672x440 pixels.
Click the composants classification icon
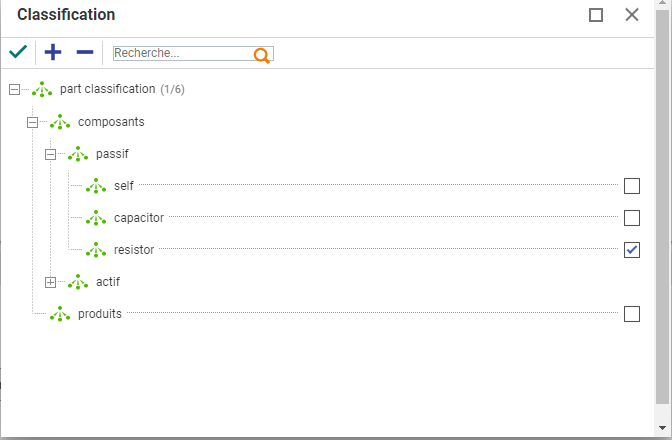pyautogui.click(x=60, y=122)
